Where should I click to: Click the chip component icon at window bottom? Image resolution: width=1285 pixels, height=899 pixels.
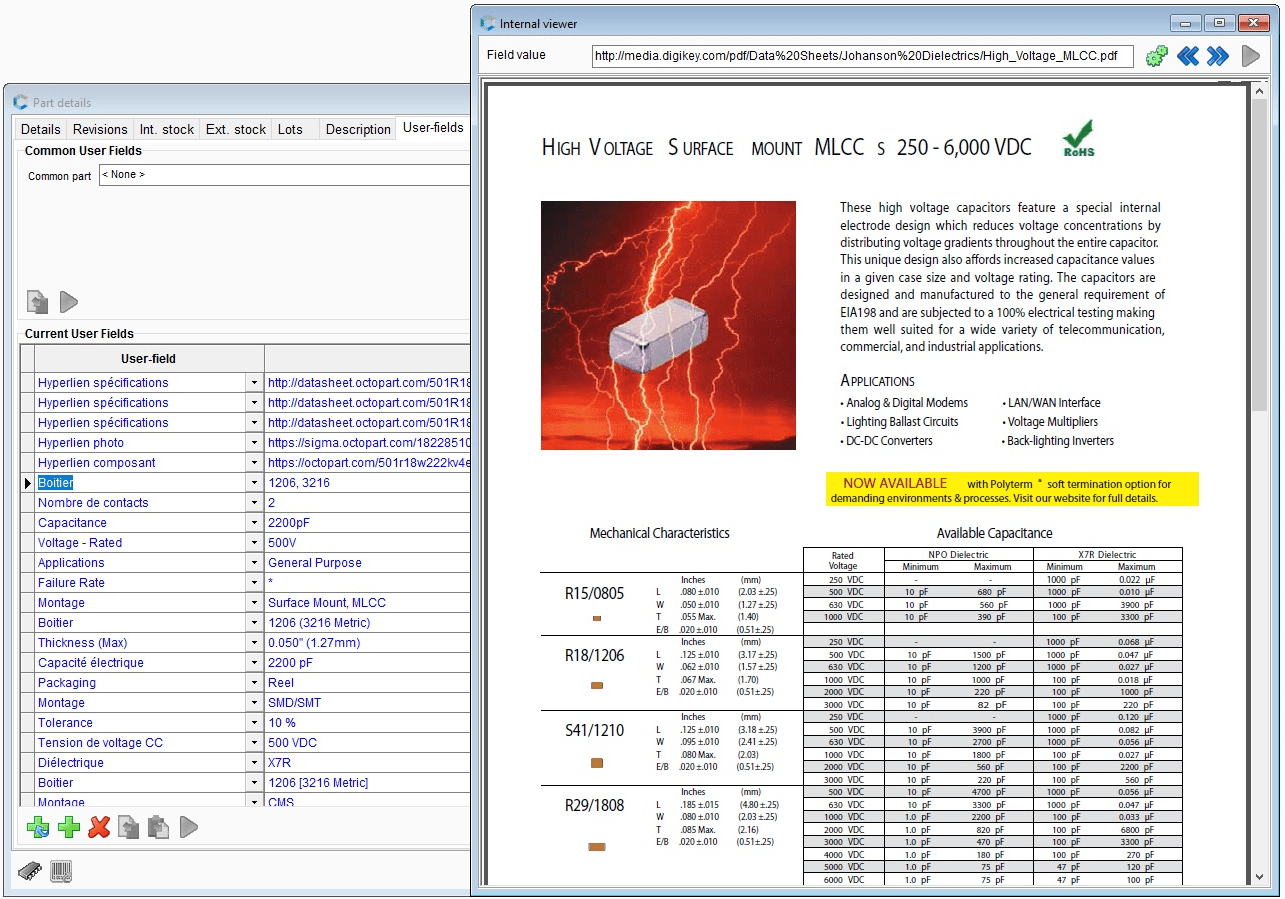click(30, 872)
